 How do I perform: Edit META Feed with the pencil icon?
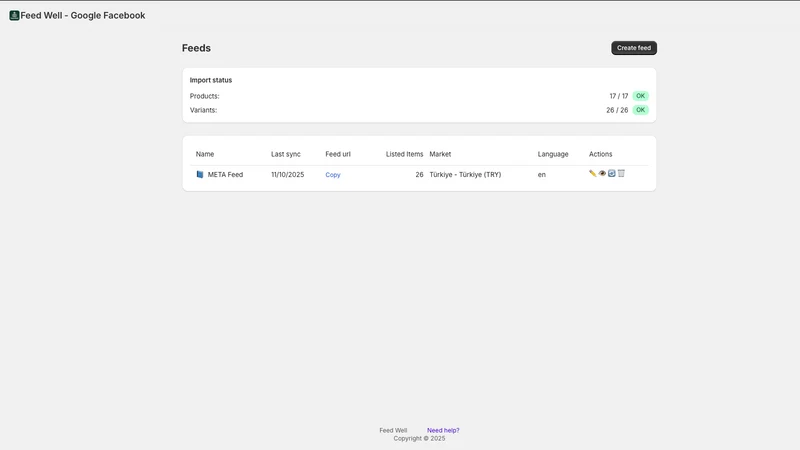click(x=592, y=173)
